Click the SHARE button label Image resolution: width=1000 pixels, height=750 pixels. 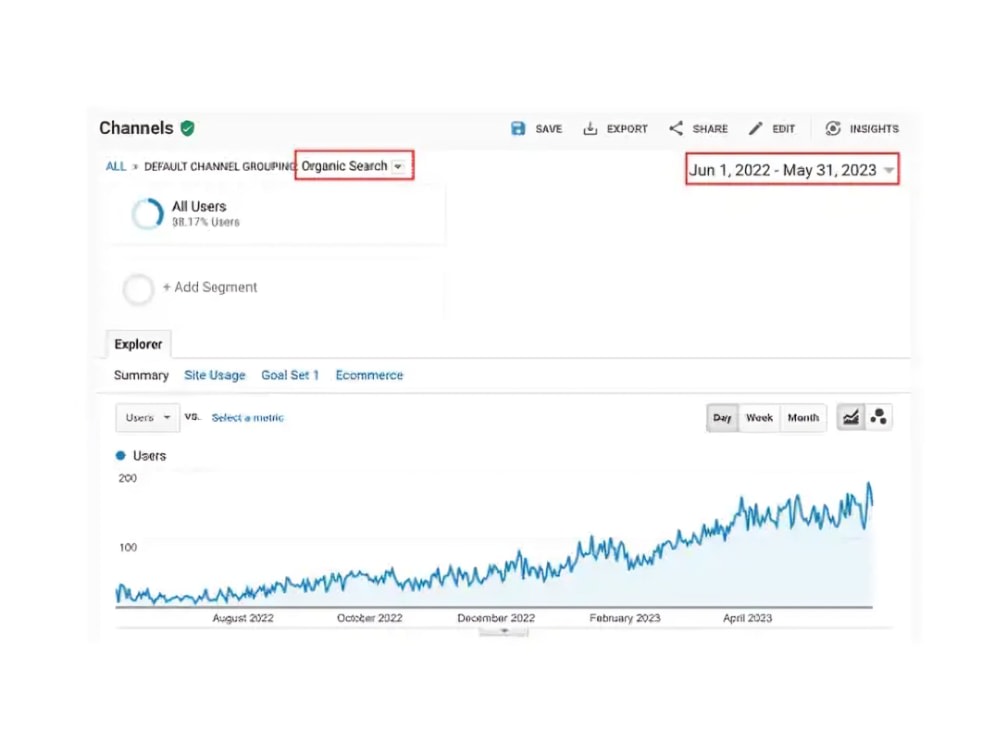[x=710, y=129]
